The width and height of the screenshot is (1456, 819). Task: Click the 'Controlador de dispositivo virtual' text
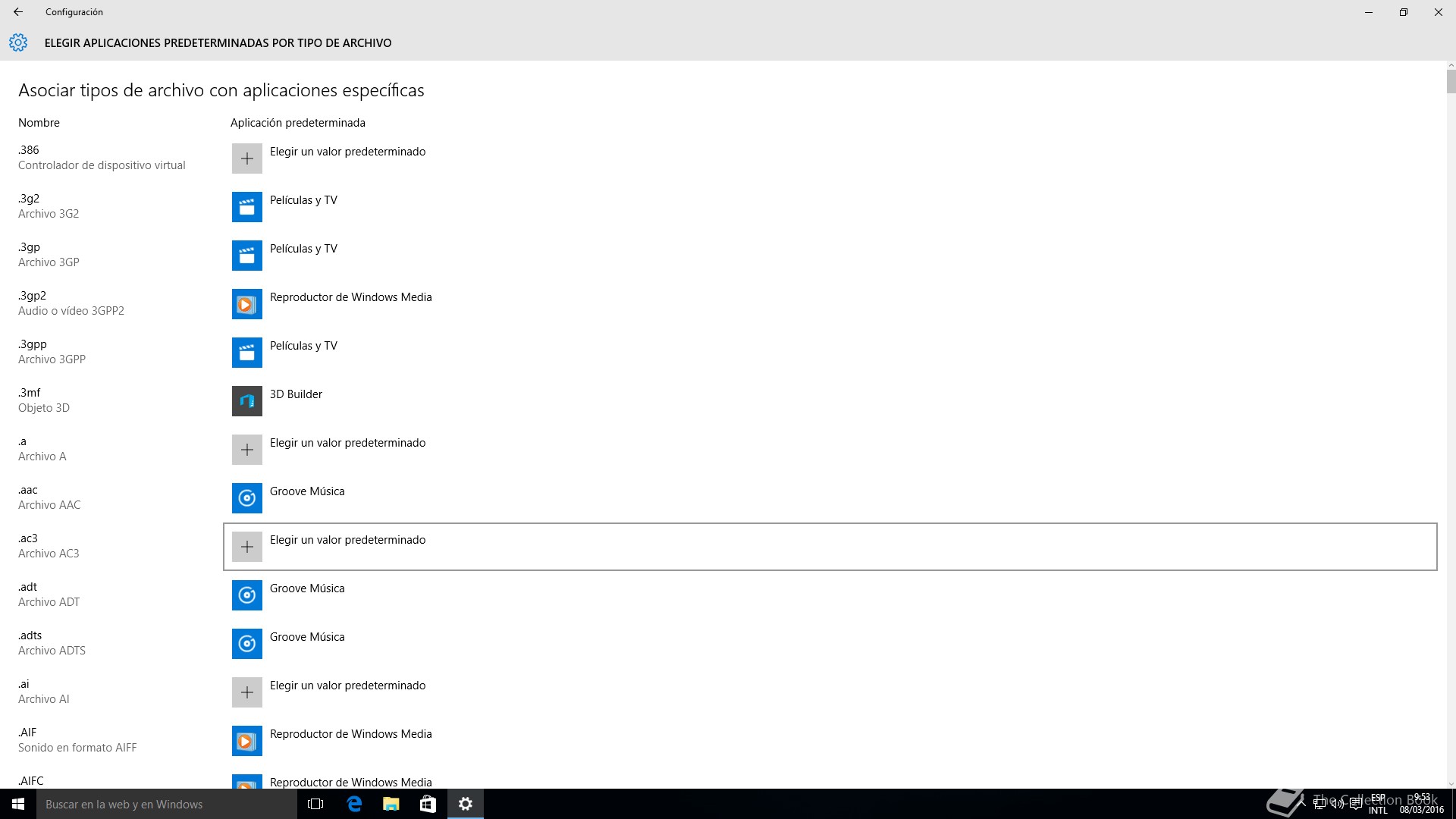[x=102, y=165]
